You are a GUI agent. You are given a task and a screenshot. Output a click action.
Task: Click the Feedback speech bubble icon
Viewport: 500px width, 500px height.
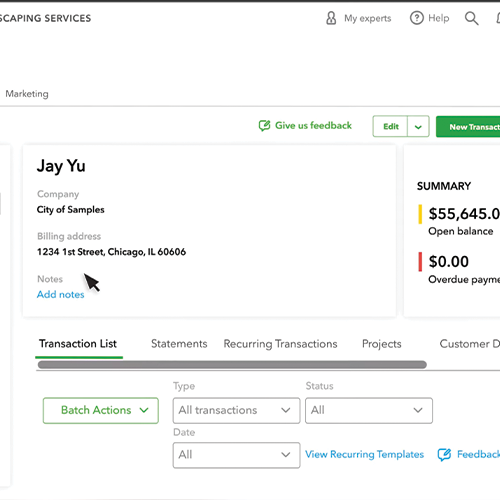444,454
